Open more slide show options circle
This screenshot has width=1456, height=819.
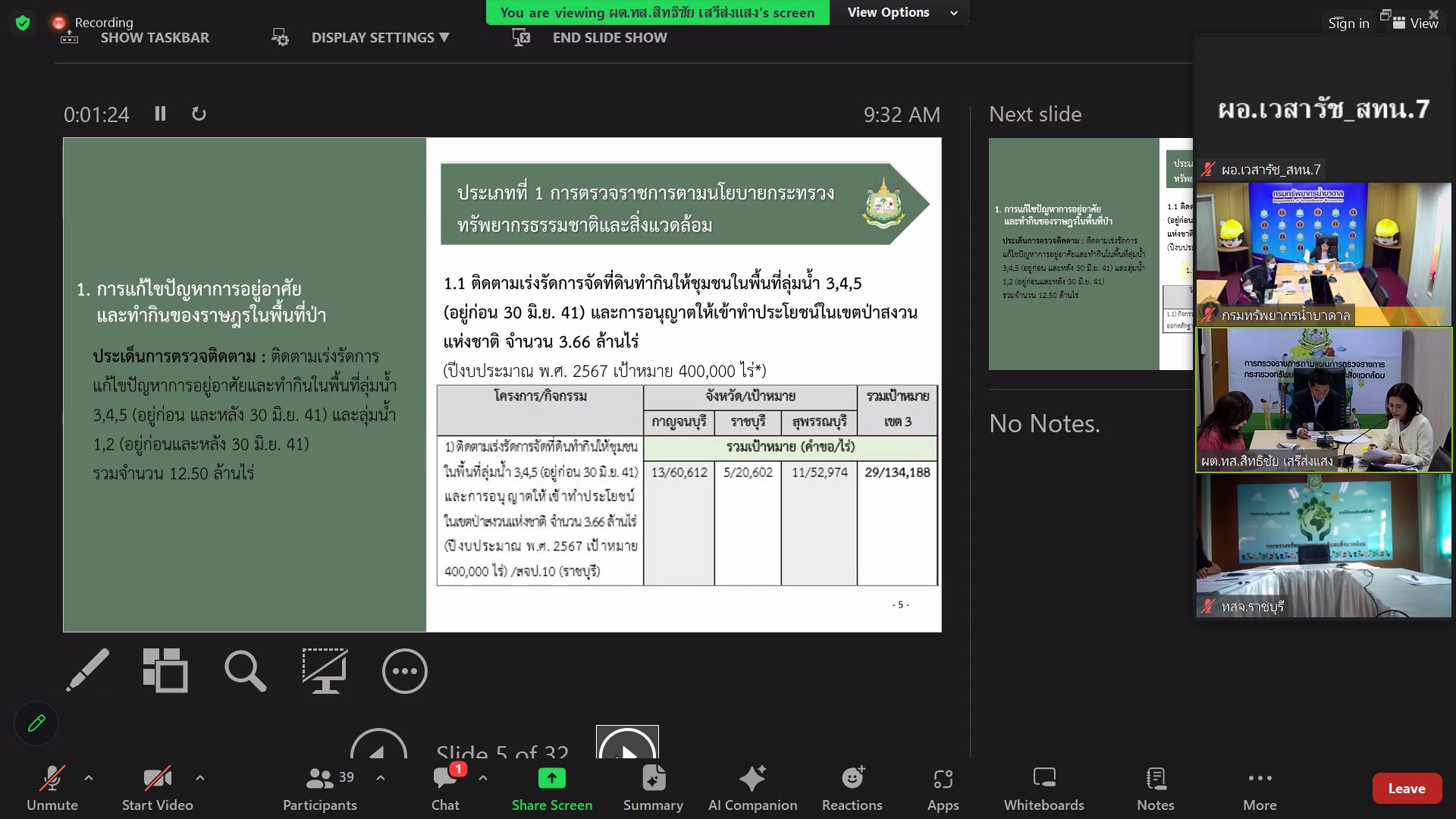click(x=405, y=670)
